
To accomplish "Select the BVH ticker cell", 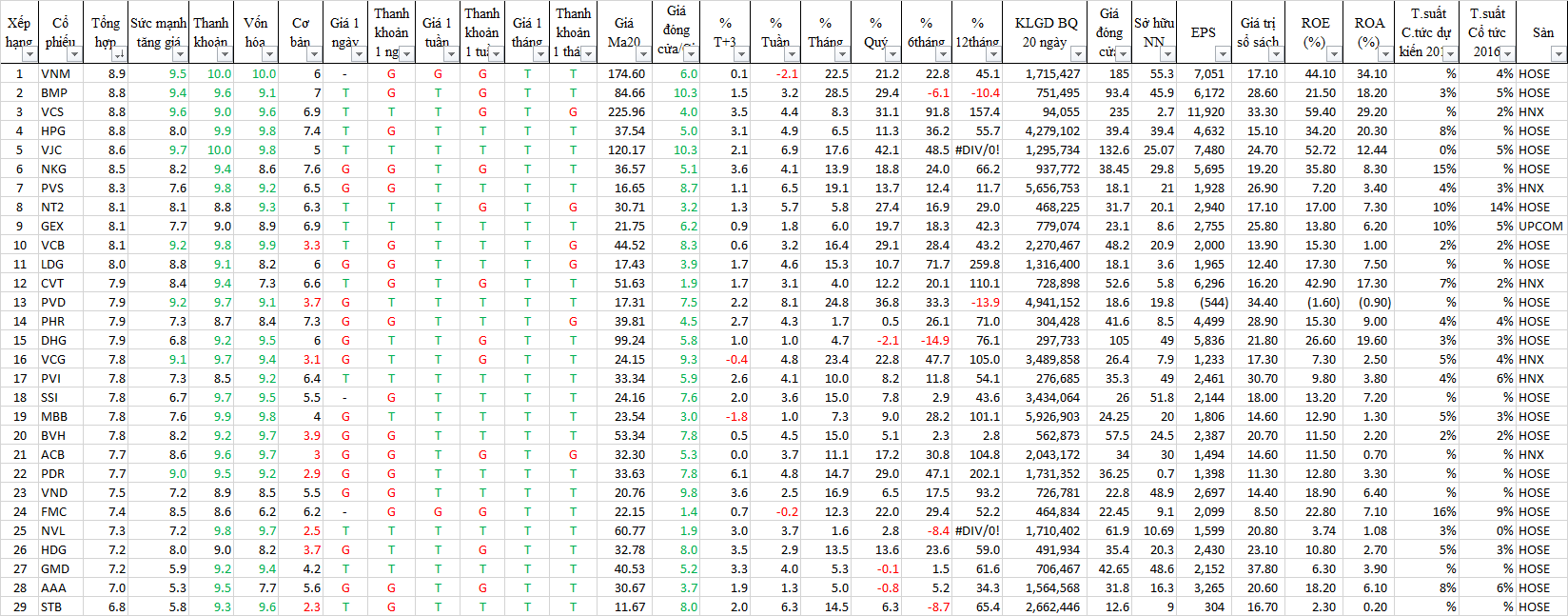I will [x=62, y=435].
